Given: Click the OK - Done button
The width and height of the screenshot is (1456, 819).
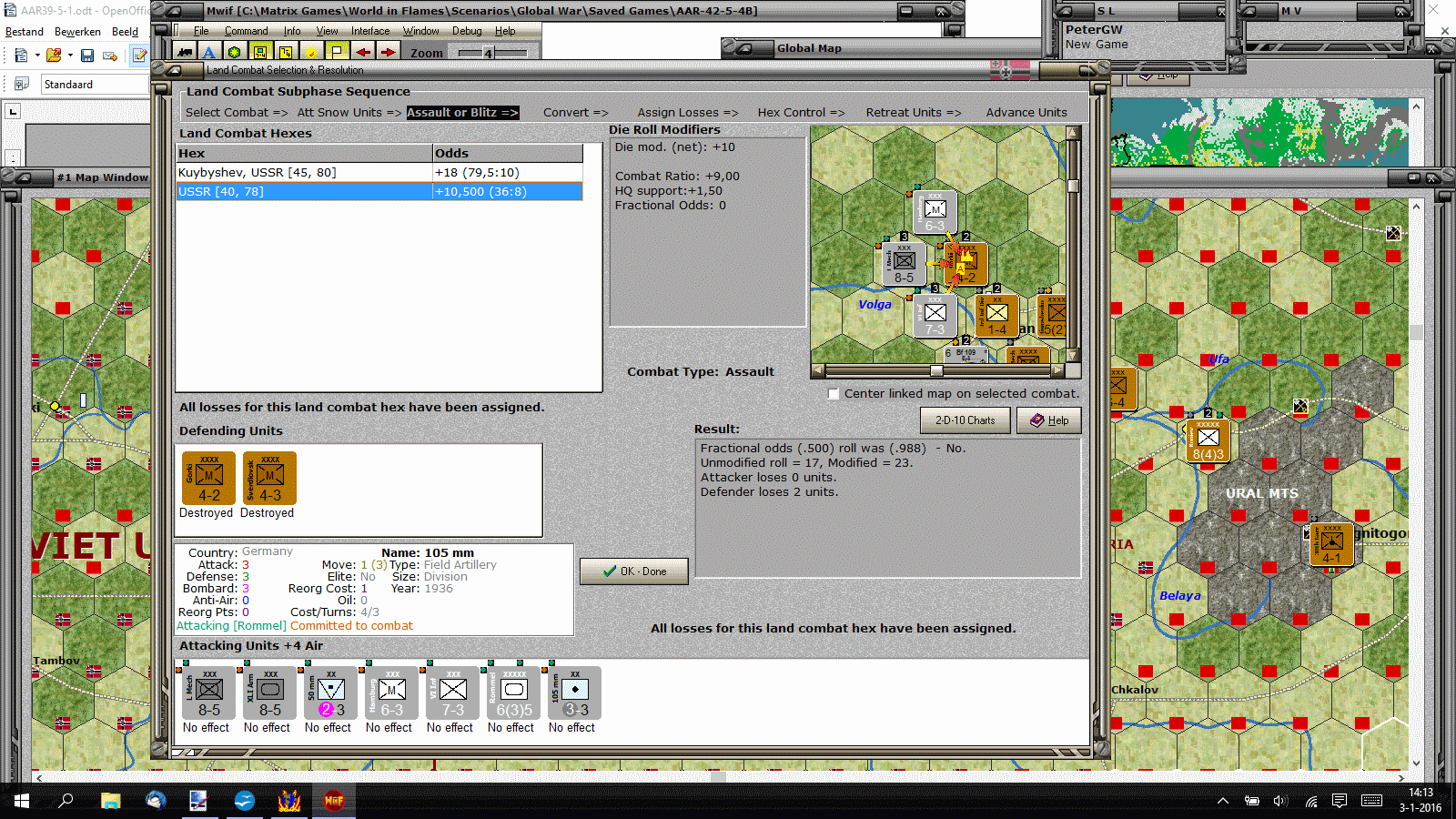Looking at the screenshot, I should click(x=634, y=571).
